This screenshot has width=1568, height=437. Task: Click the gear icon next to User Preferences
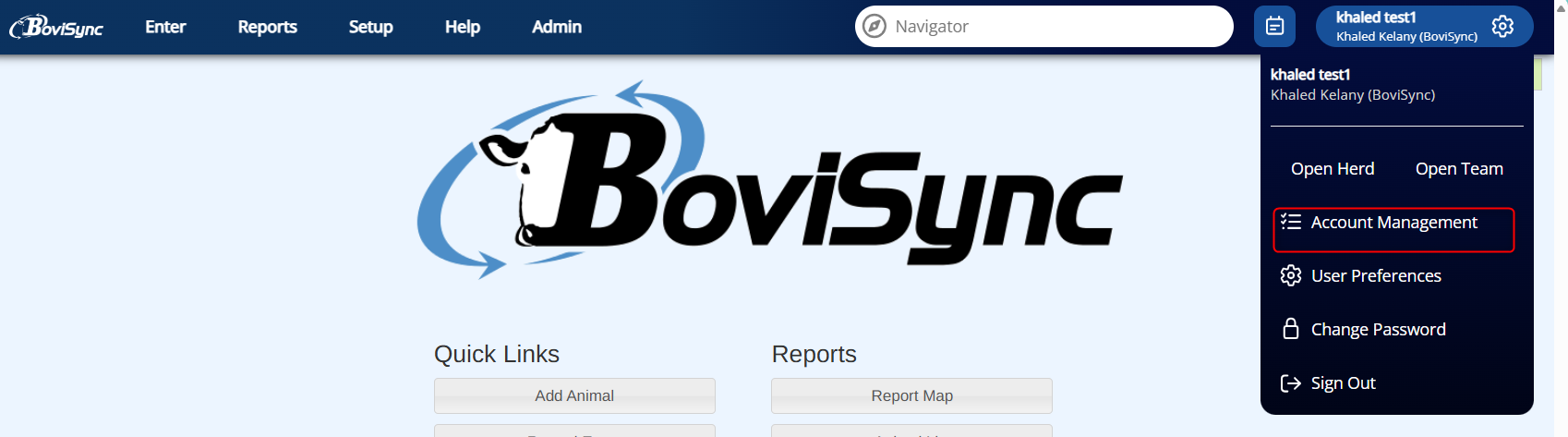click(x=1291, y=275)
